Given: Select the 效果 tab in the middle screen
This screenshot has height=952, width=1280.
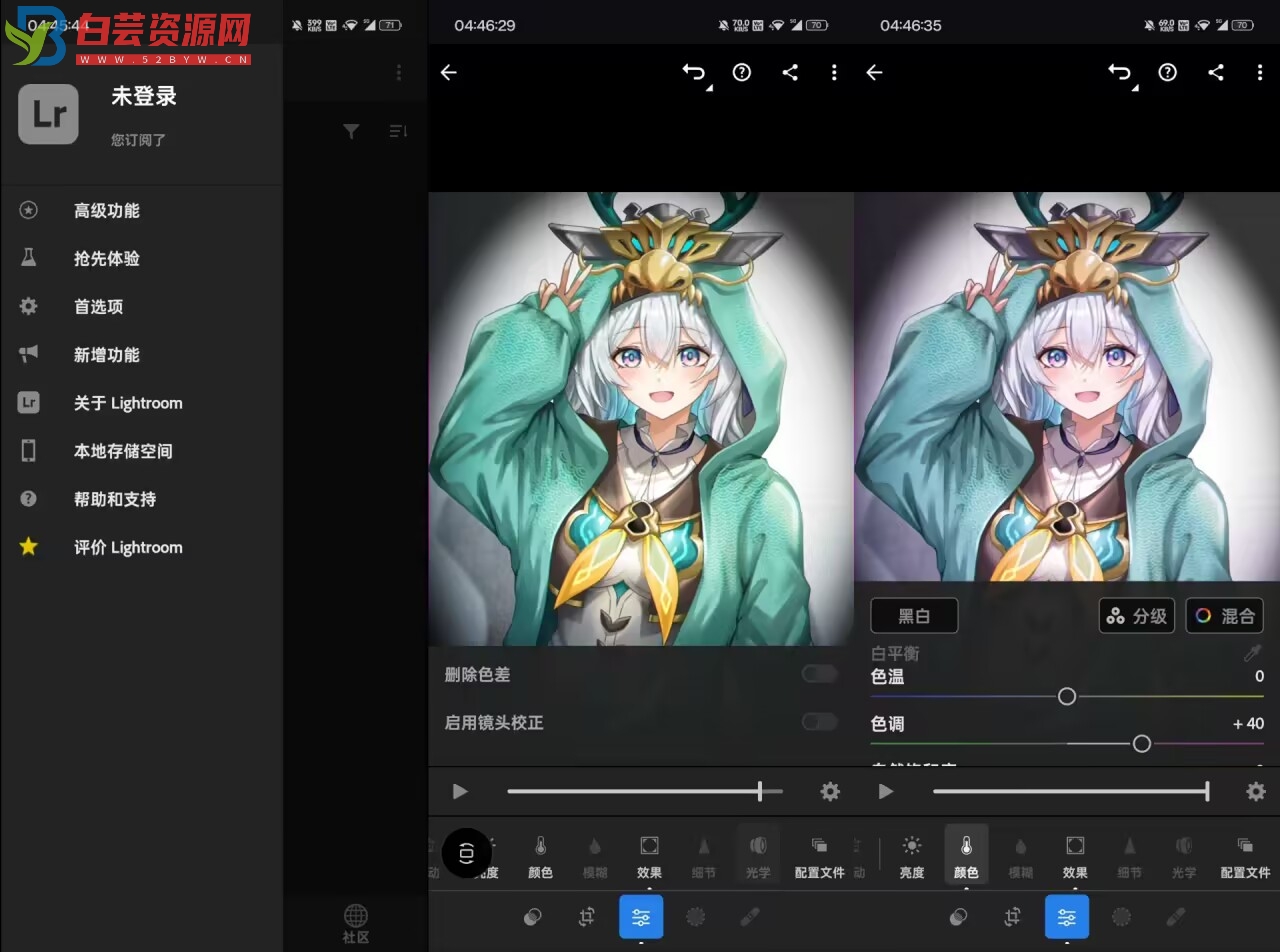Looking at the screenshot, I should pos(649,857).
